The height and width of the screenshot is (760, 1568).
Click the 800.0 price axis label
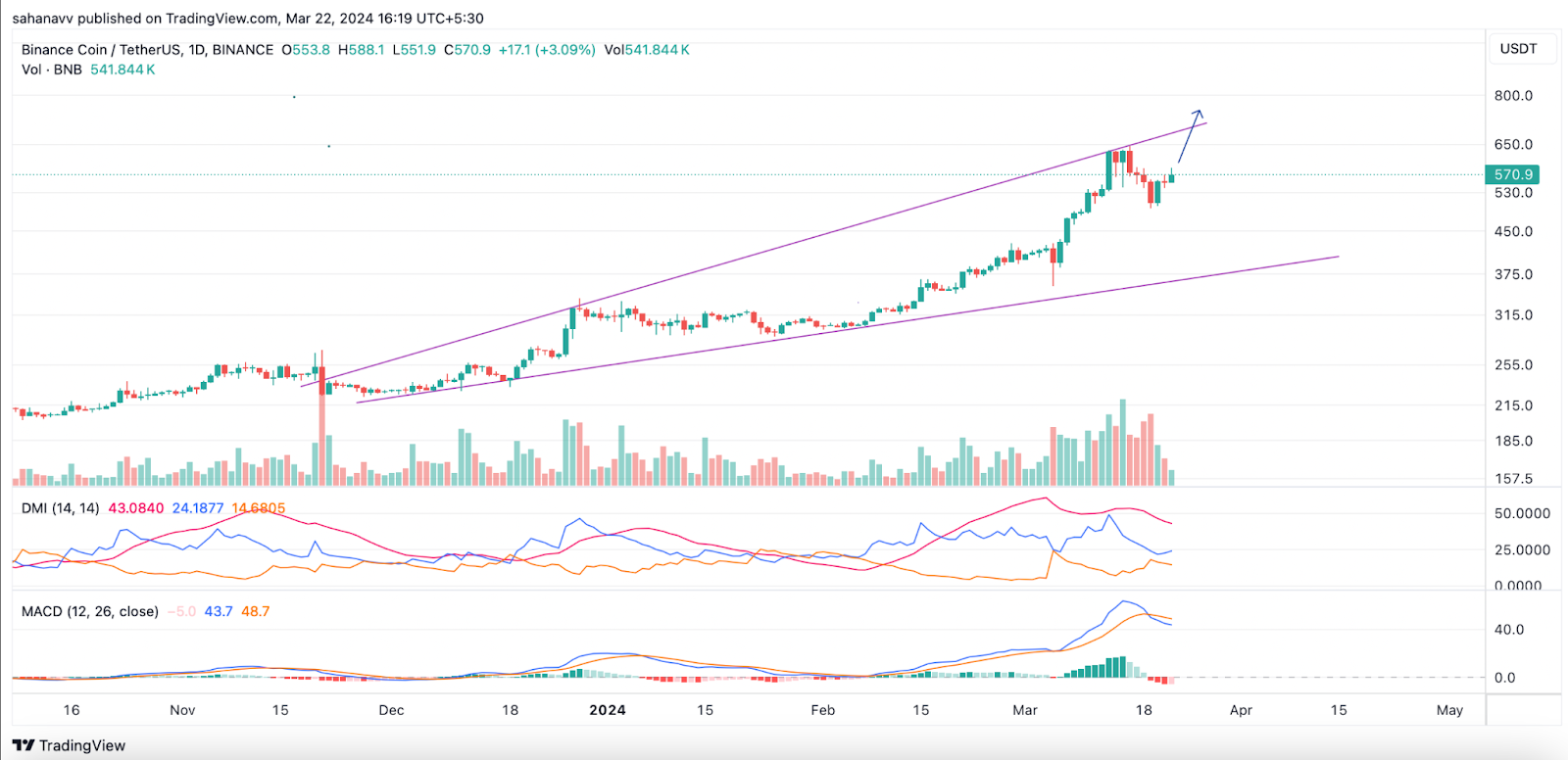coord(1513,95)
